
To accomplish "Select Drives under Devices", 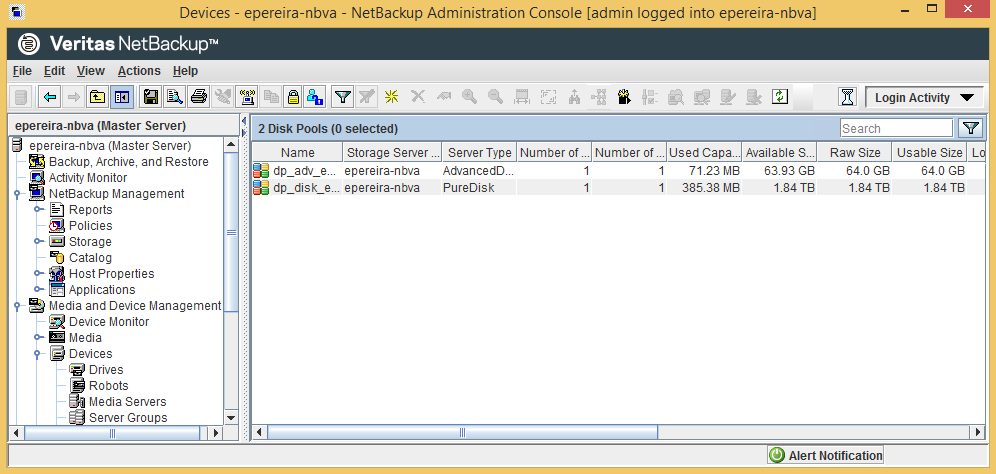I will 105,369.
